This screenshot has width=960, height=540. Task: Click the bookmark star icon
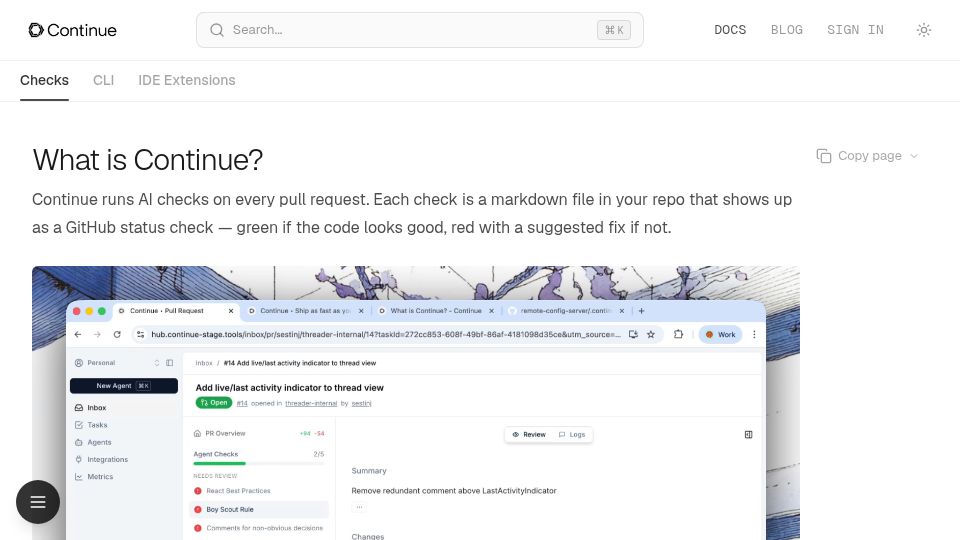coord(651,334)
